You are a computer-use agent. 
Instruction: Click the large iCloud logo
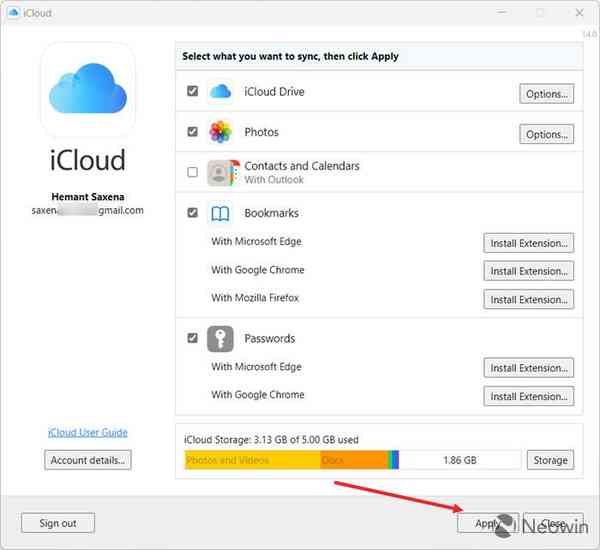[x=87, y=91]
